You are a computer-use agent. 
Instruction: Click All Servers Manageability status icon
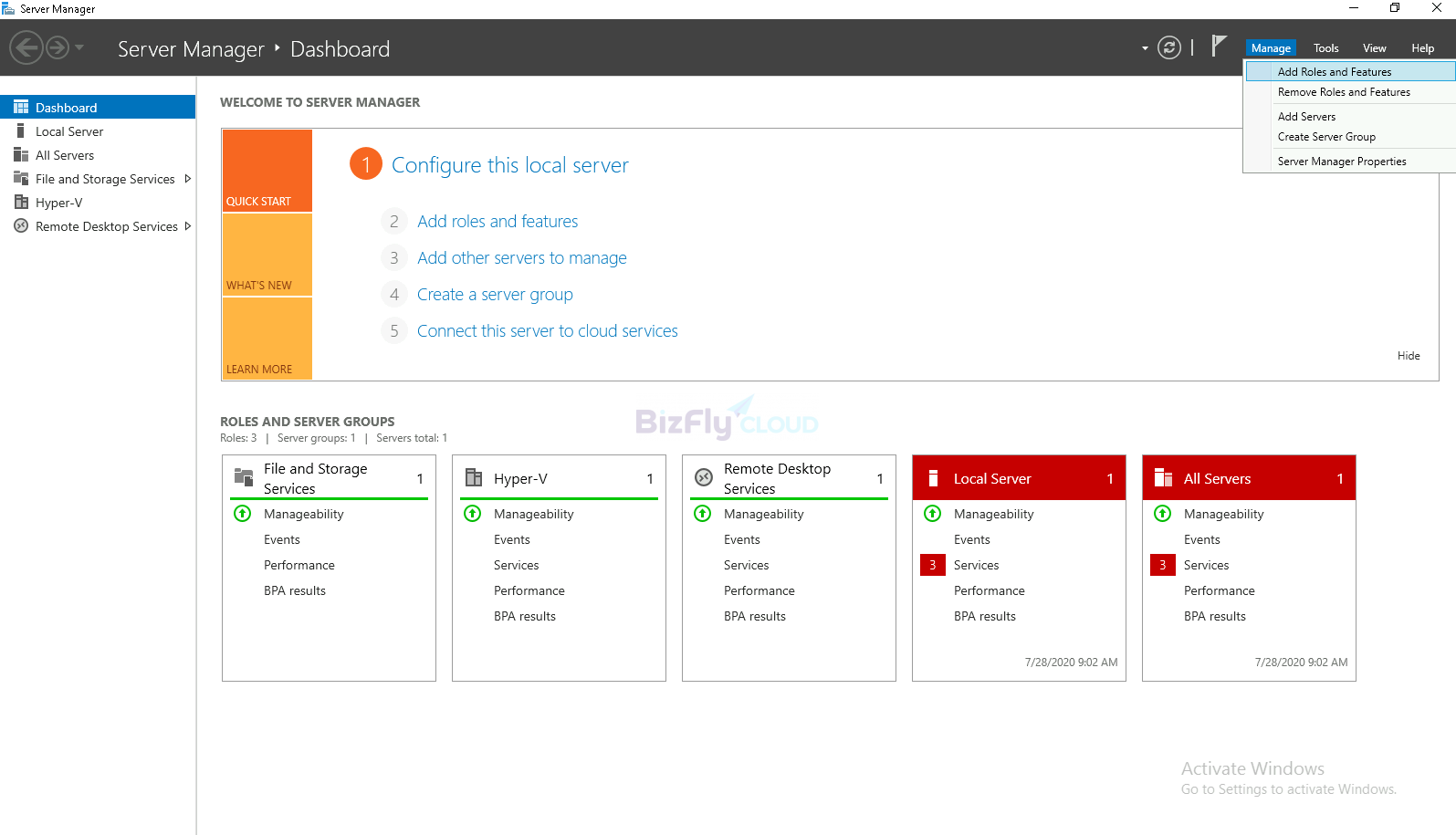(x=1163, y=514)
